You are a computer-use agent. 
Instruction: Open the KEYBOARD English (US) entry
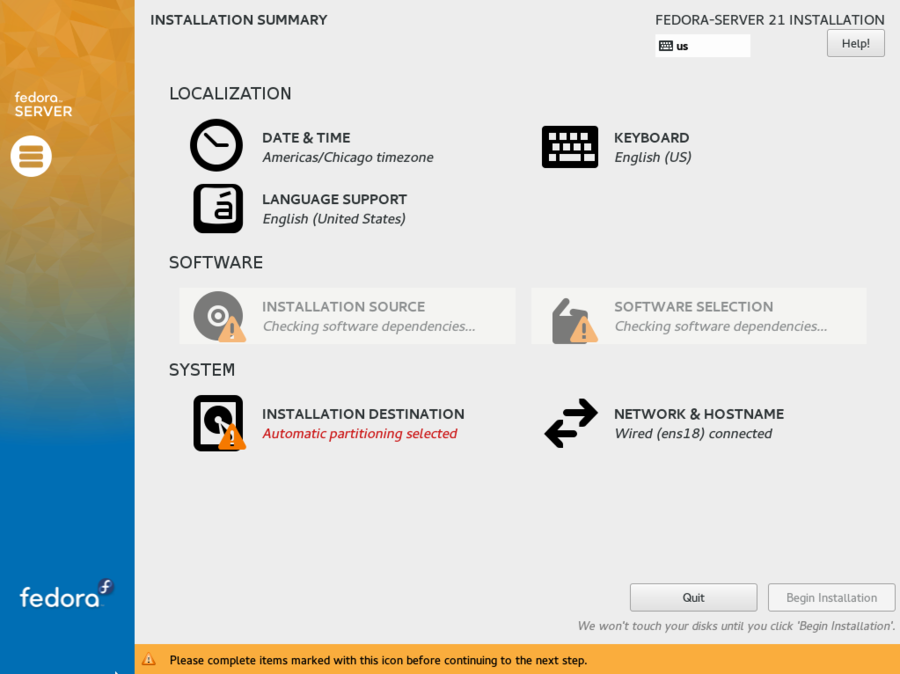(x=652, y=157)
